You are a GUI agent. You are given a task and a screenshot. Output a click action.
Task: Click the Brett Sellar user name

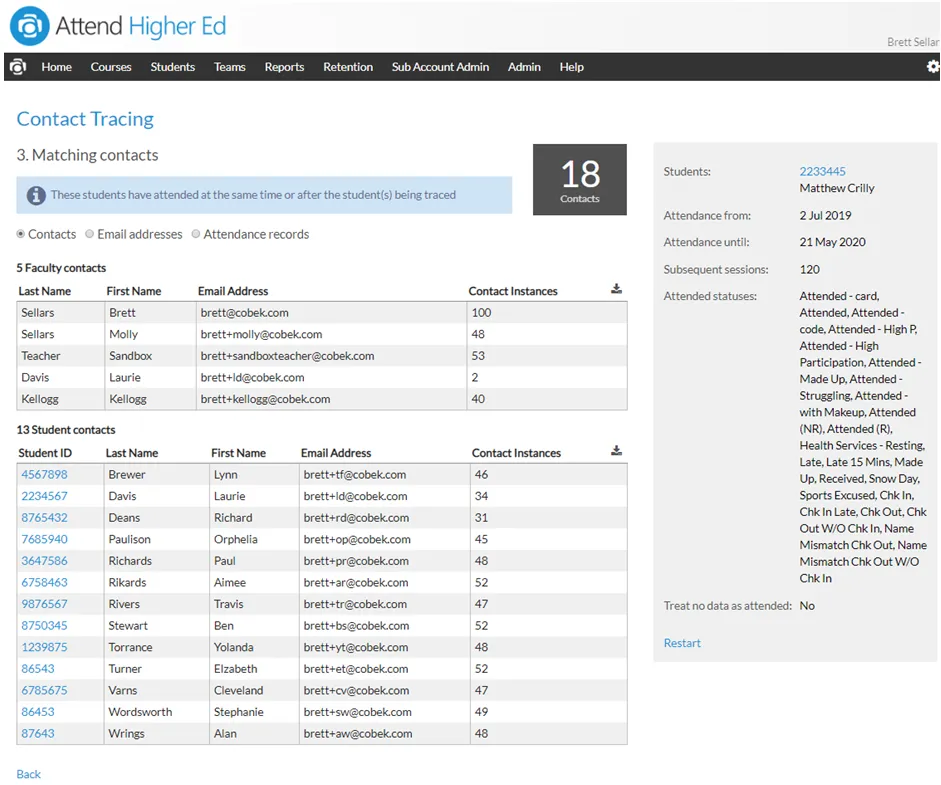click(913, 42)
